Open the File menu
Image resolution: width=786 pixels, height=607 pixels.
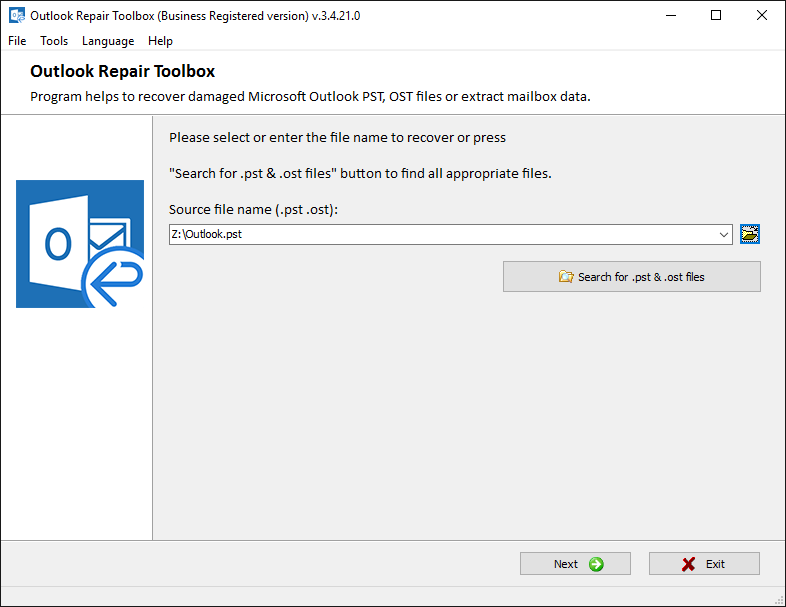[x=17, y=41]
